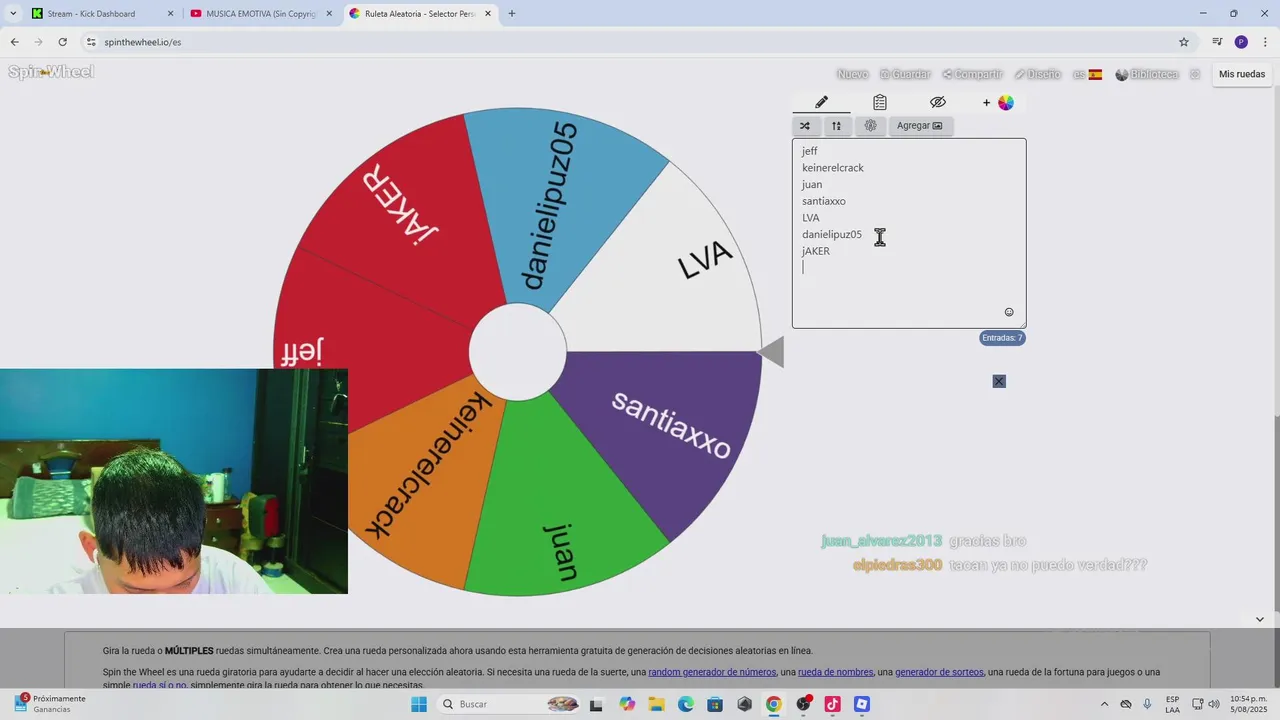
Task: Select the 'keinerelcrack' entry text
Action: click(833, 168)
